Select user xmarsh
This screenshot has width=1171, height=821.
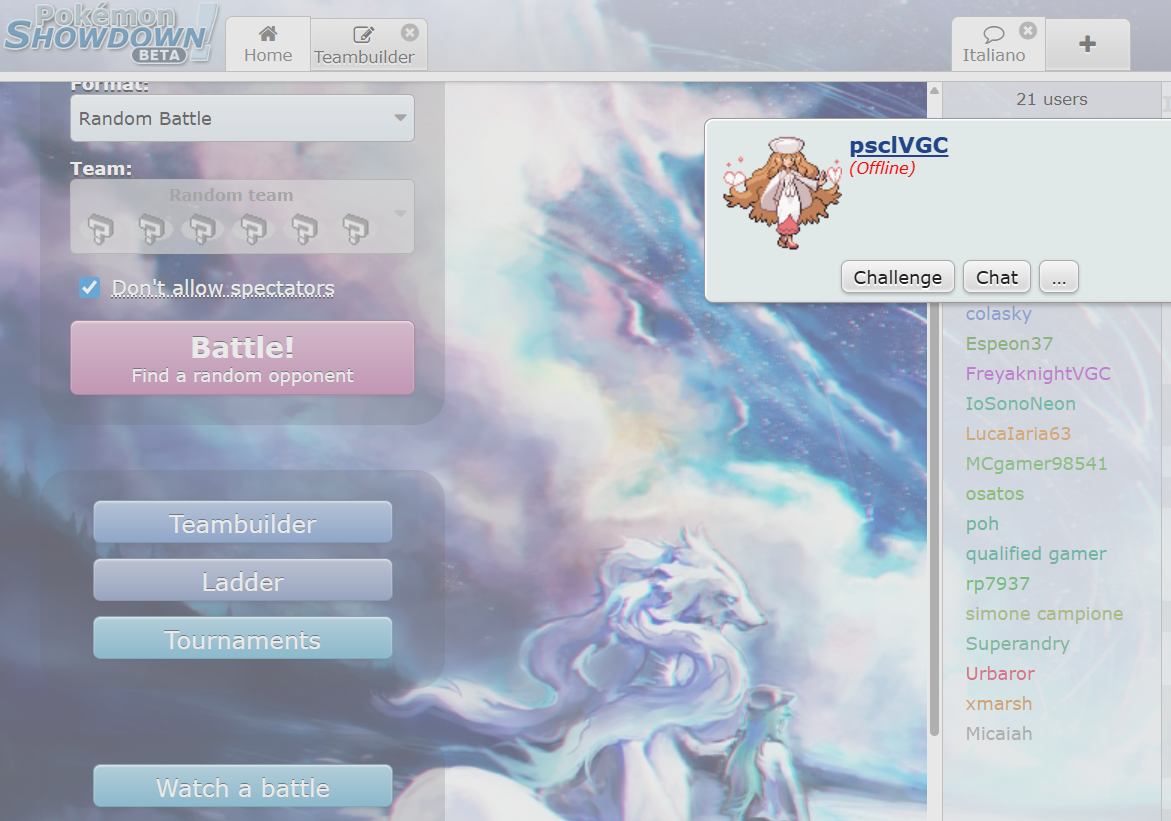[x=998, y=704]
